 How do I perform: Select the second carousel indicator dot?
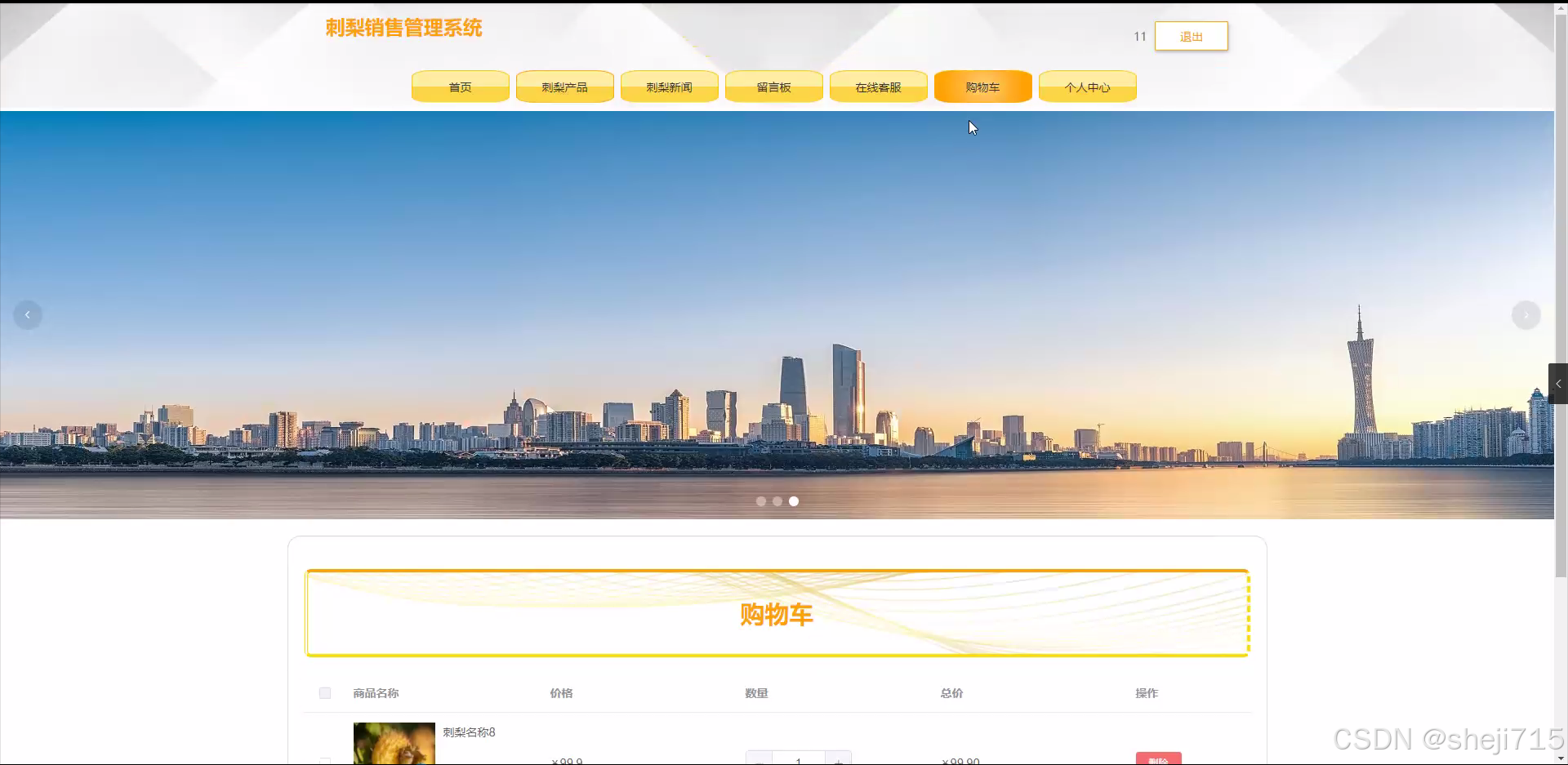pyautogui.click(x=777, y=500)
